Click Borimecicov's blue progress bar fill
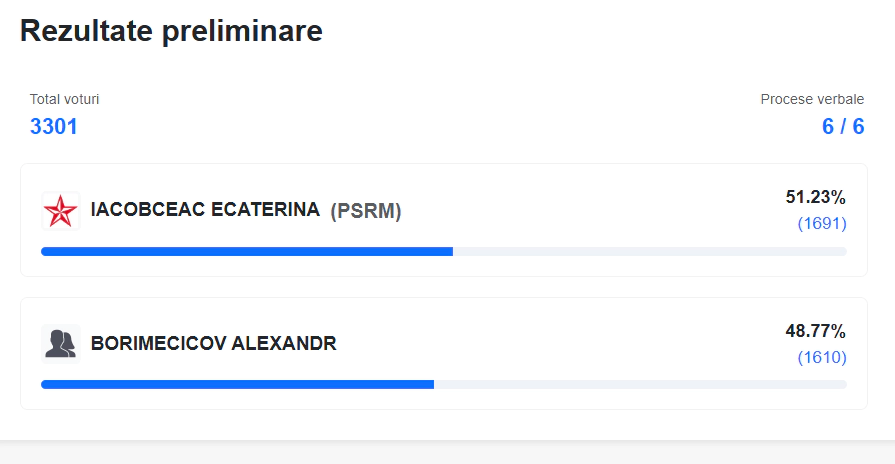This screenshot has height=464, width=895. click(237, 385)
